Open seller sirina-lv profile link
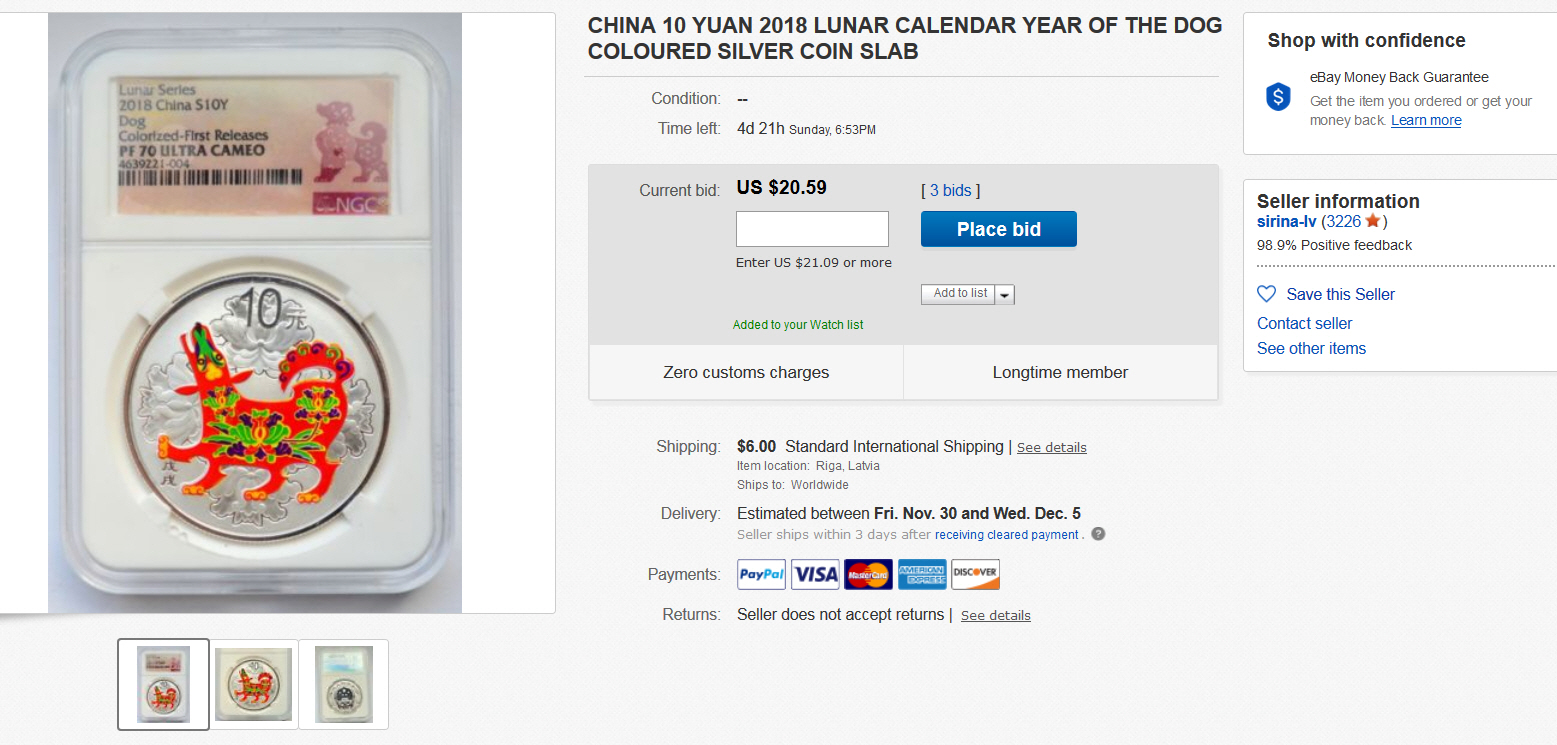This screenshot has width=1557, height=745. click(x=1286, y=222)
